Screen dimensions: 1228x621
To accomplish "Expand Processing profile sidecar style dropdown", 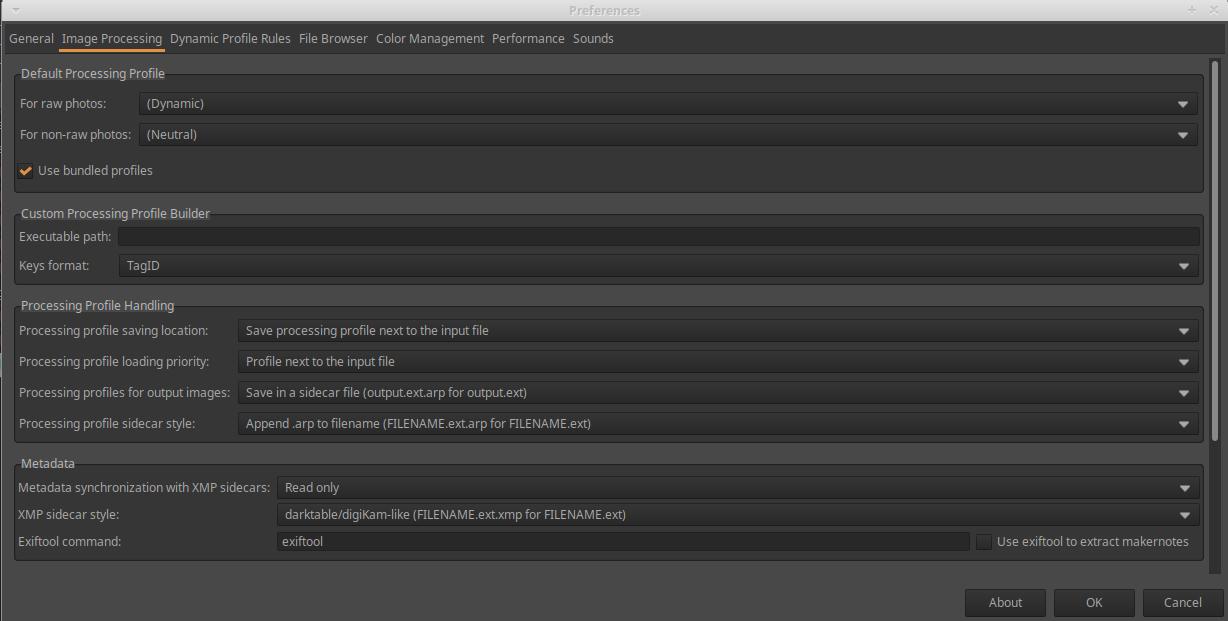I will (717, 424).
